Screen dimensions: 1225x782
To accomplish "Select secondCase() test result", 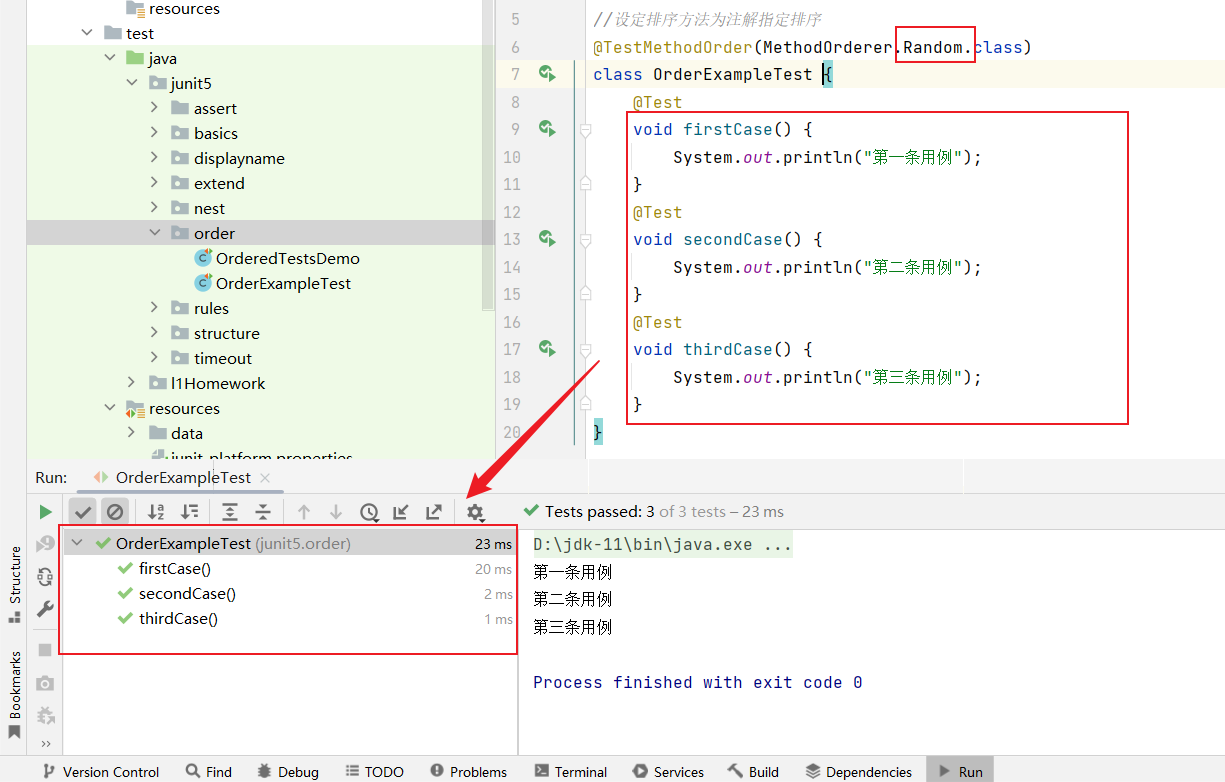I will (x=187, y=594).
